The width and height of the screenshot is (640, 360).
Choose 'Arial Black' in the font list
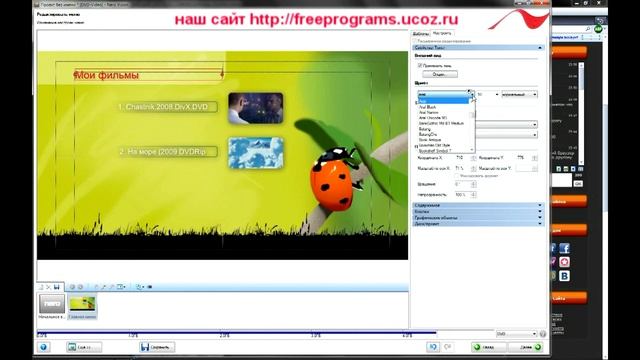427,107
